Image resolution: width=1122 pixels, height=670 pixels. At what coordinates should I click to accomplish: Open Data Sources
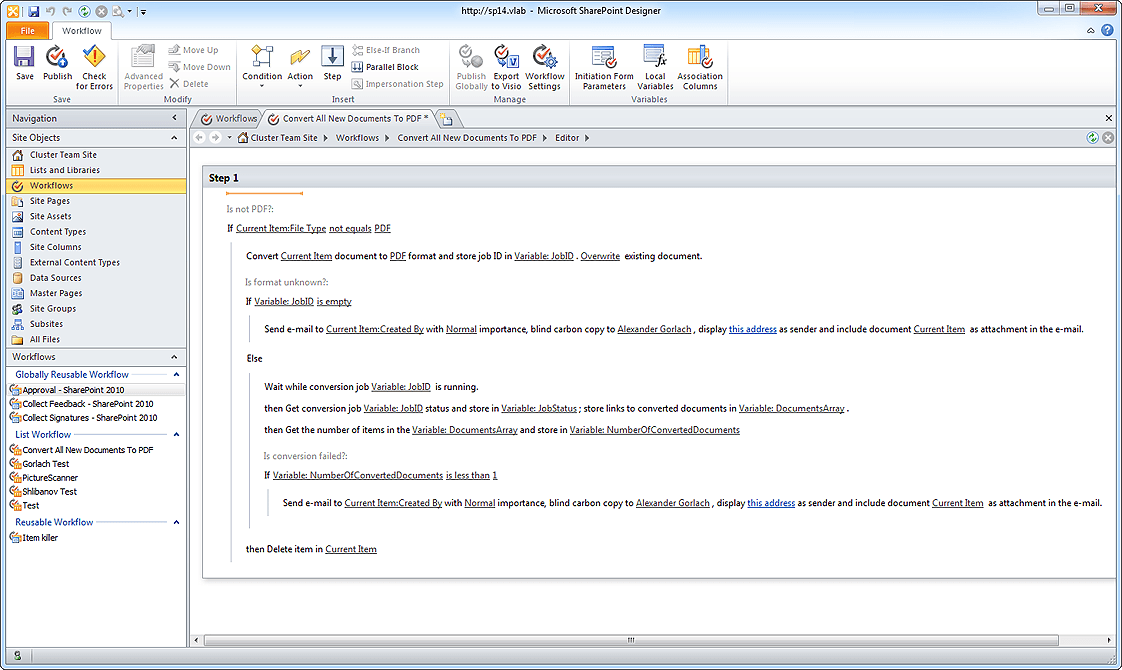(96, 278)
